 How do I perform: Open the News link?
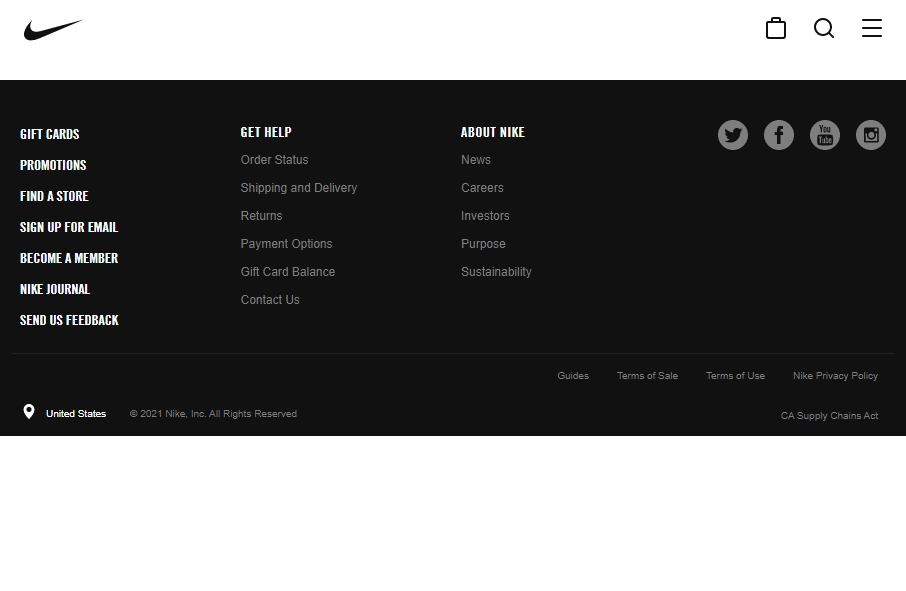476,160
